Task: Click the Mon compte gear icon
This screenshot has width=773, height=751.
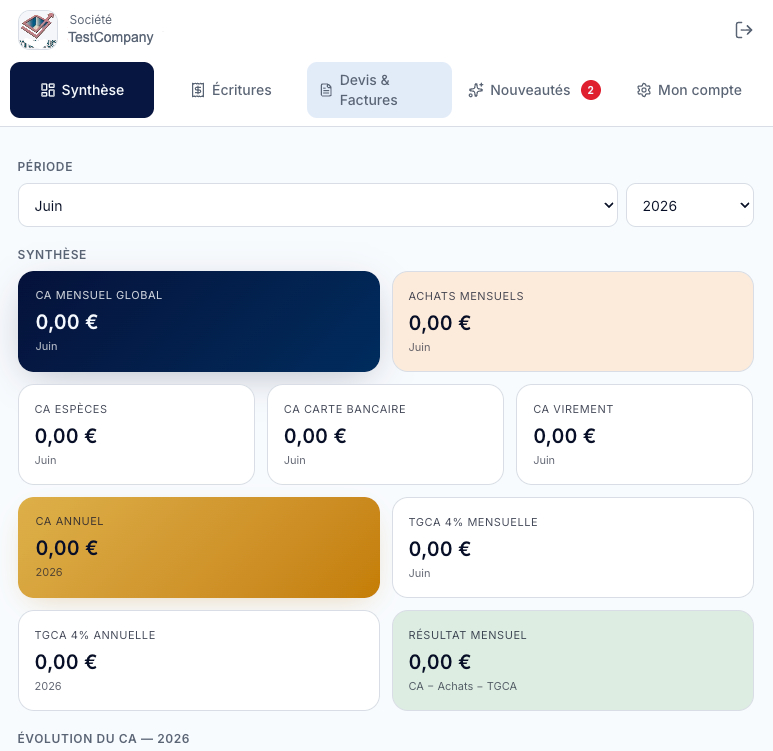Action: point(644,90)
